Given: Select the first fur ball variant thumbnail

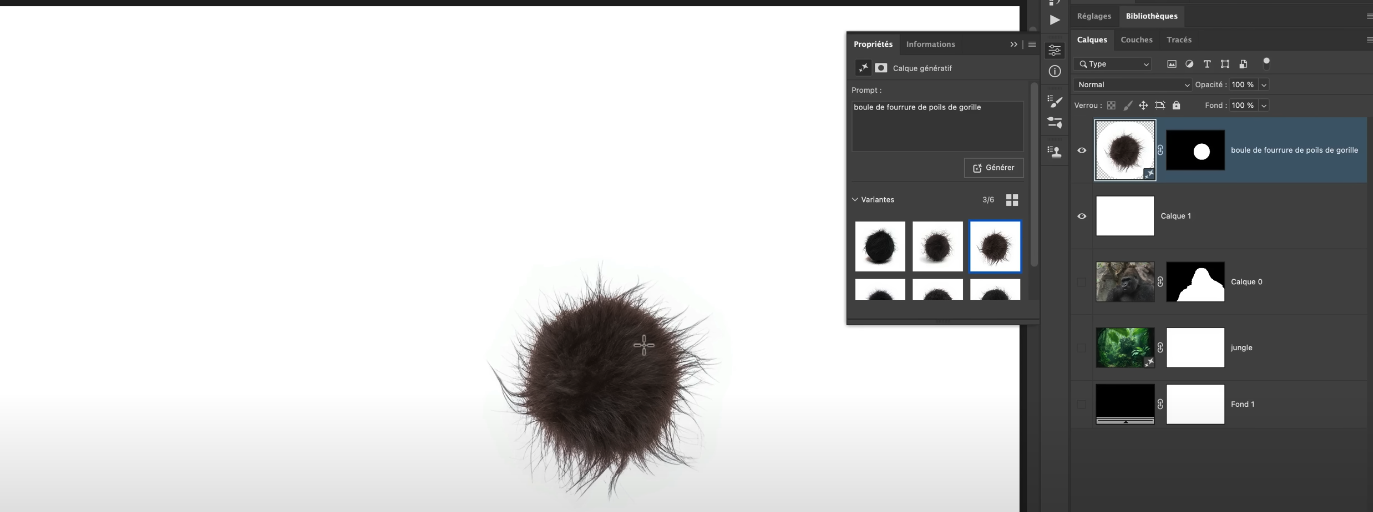Looking at the screenshot, I should coord(880,246).
